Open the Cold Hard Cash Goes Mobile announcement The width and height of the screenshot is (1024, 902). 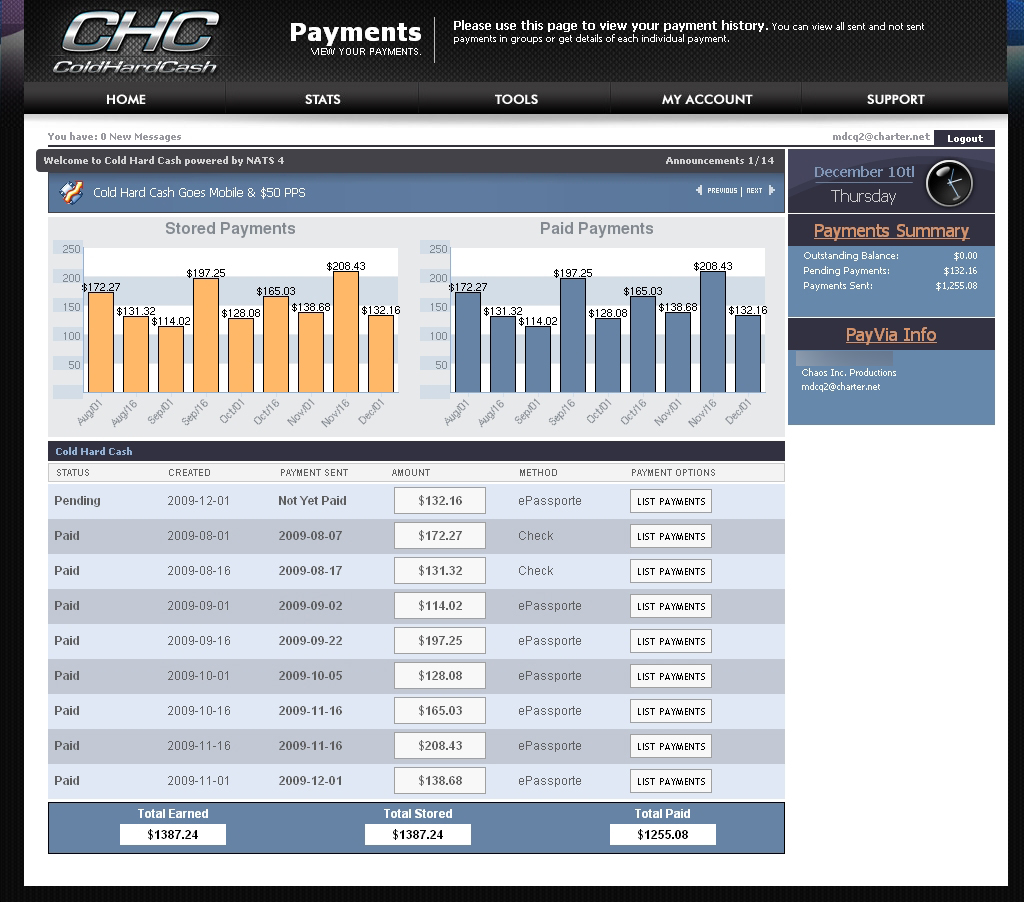click(x=199, y=193)
